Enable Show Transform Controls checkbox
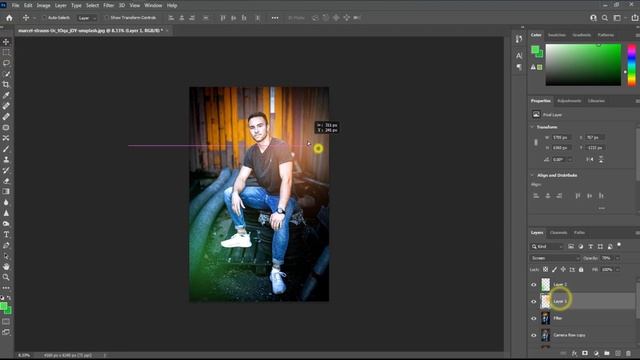This screenshot has height=360, width=640. [106, 18]
